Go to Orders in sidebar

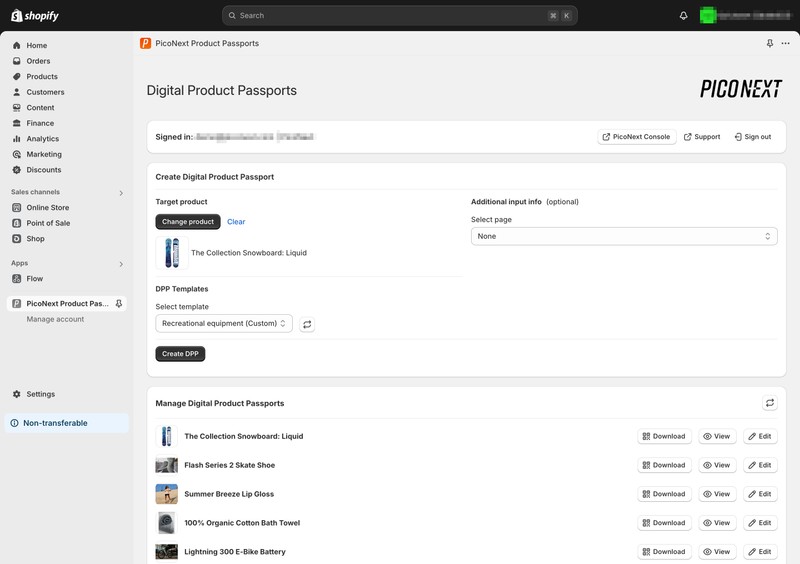coord(38,61)
